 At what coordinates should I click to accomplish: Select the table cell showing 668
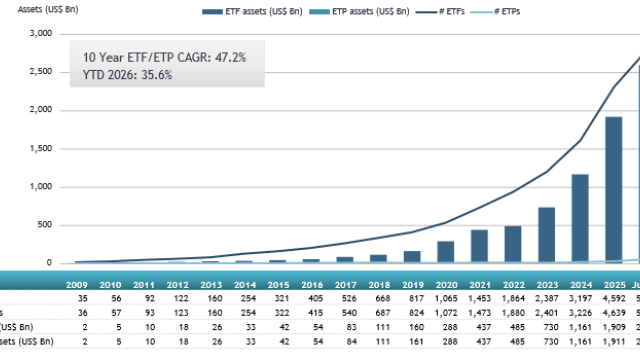coord(383,299)
